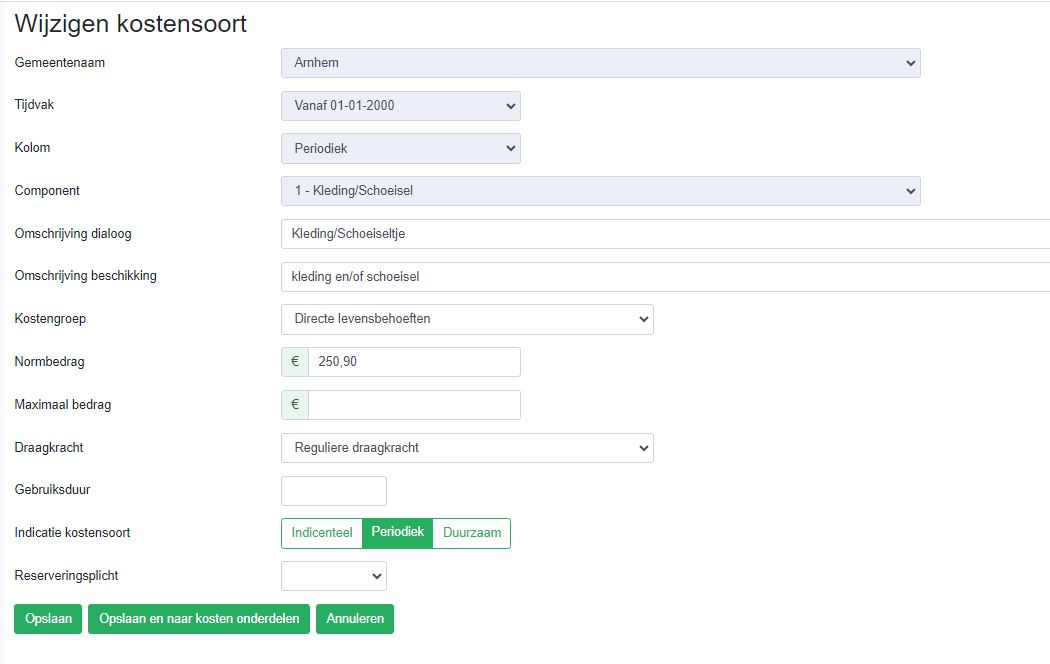
Task: Click the Kolom label
Action: pos(32,148)
